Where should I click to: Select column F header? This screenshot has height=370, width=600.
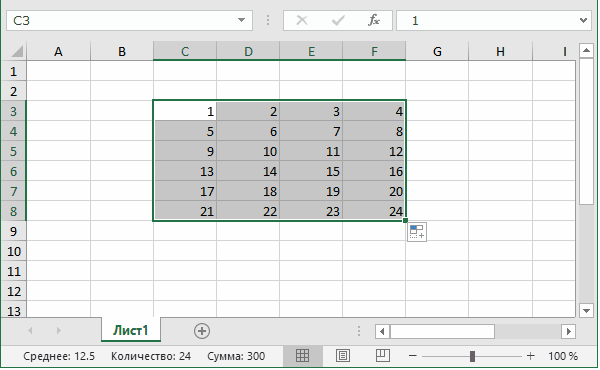click(374, 51)
